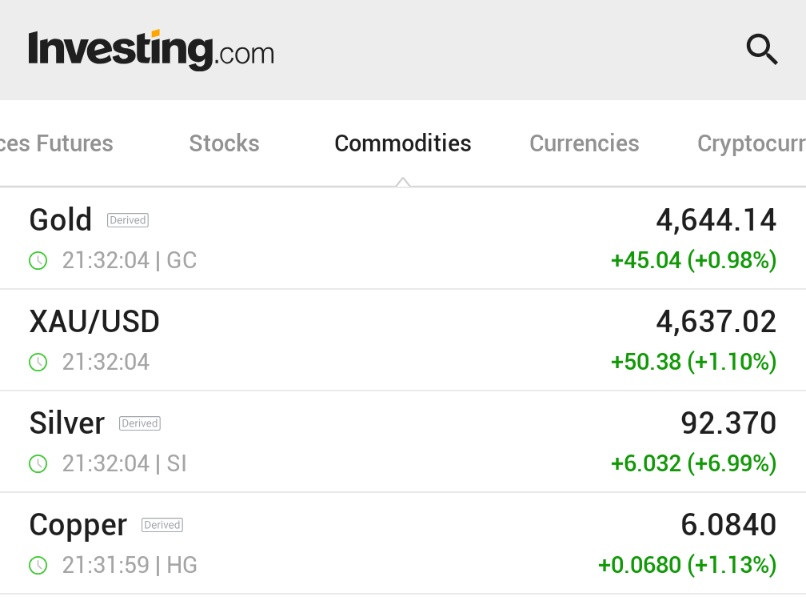Open the search magnifier icon
This screenshot has height=607, width=806.
click(761, 49)
